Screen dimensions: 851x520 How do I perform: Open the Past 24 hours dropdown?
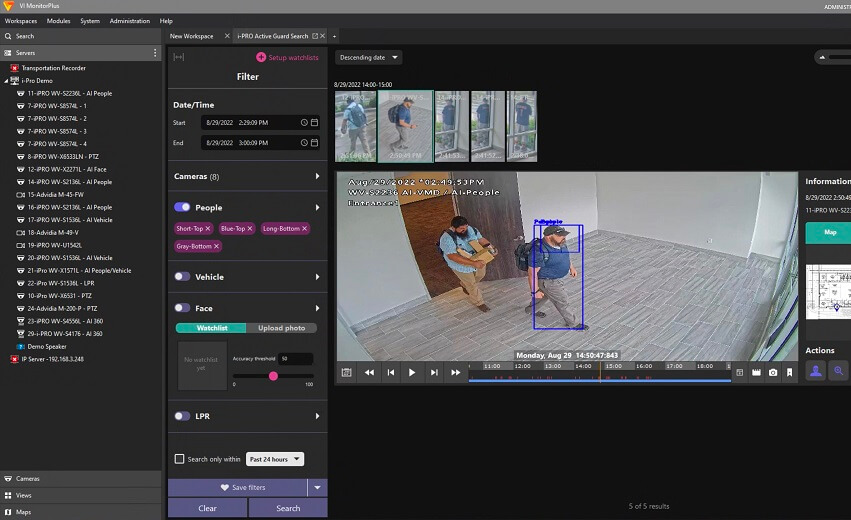[274, 459]
